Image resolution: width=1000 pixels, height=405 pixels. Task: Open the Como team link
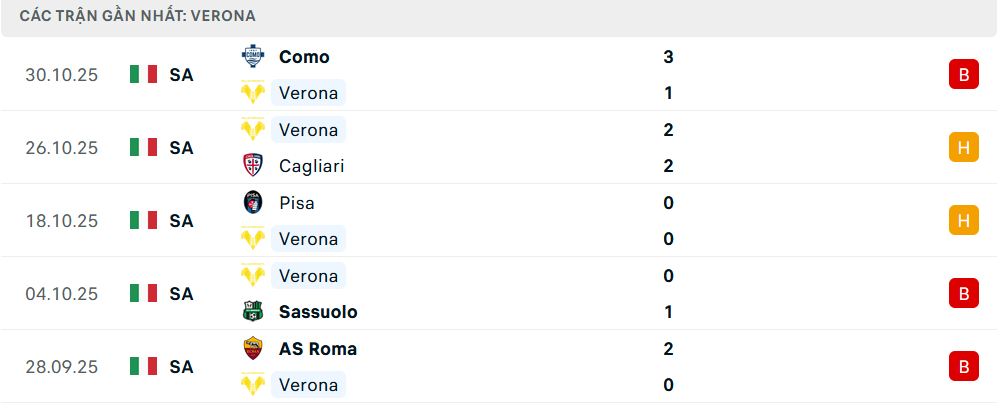[304, 57]
